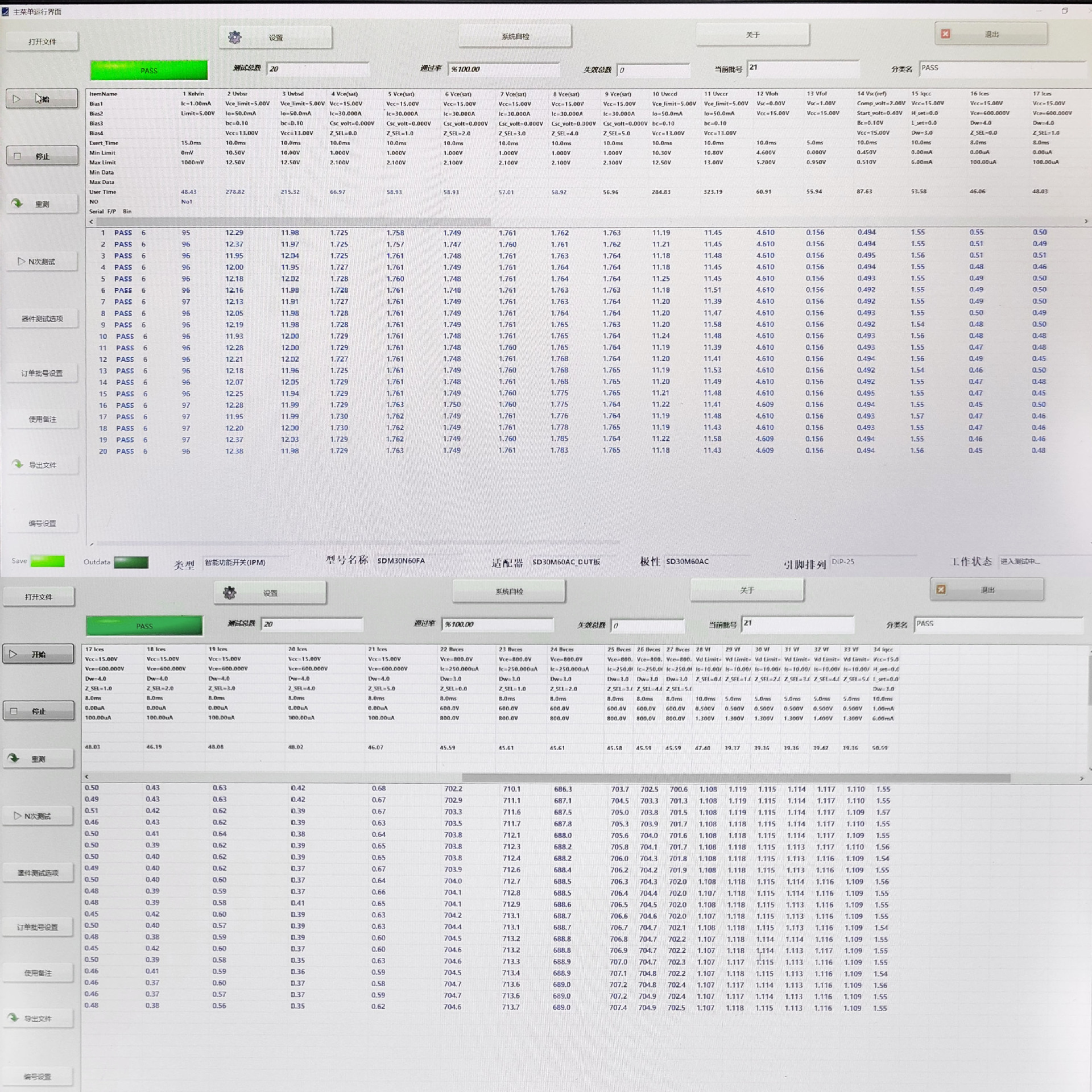Image resolution: width=1092 pixels, height=1092 pixels.
Task: Open the upper 打开文件 menu button
Action: pyautogui.click(x=42, y=42)
